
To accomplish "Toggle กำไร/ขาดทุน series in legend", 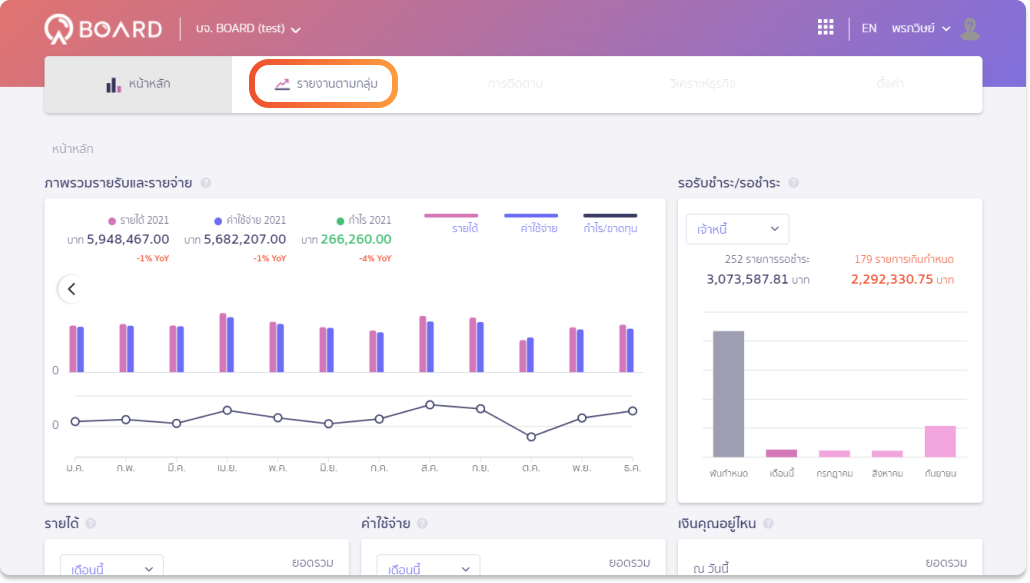I will point(610,223).
